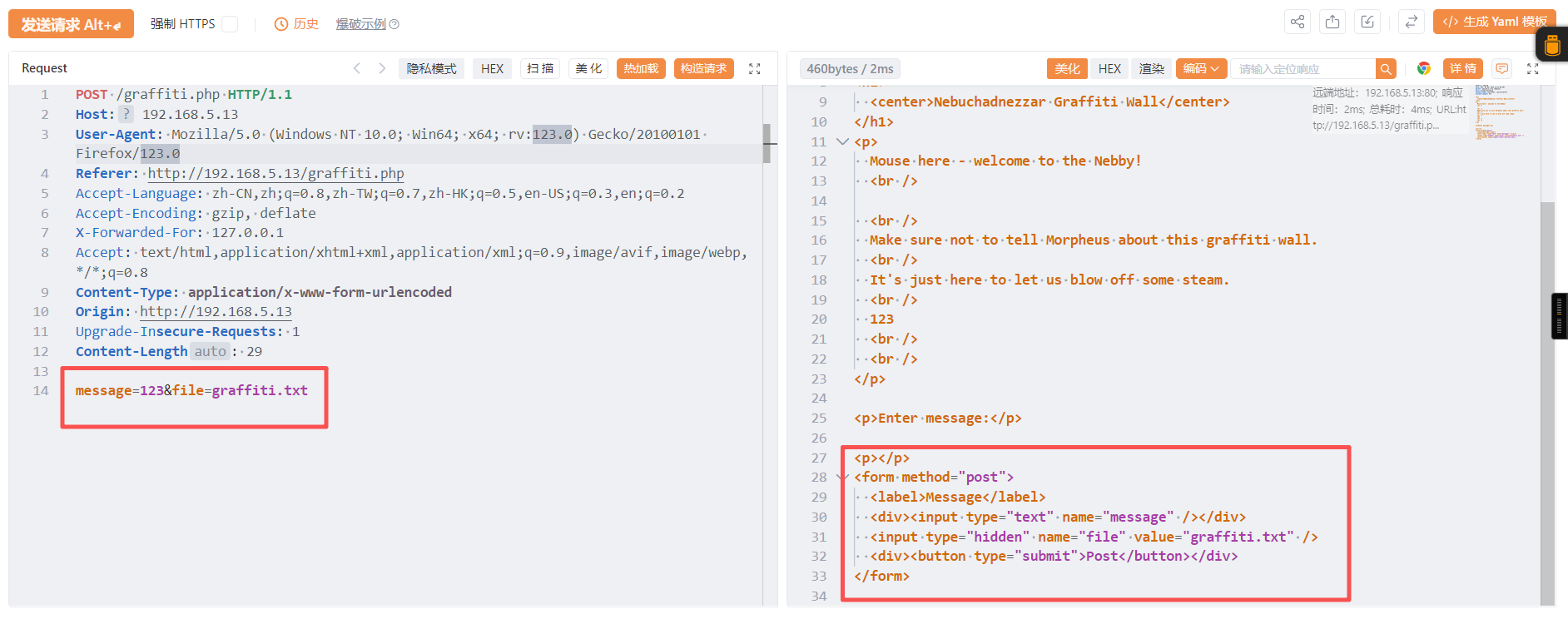1568x619 pixels.
Task: Click the 'auto' tag beside Content-Length
Action: 210,351
